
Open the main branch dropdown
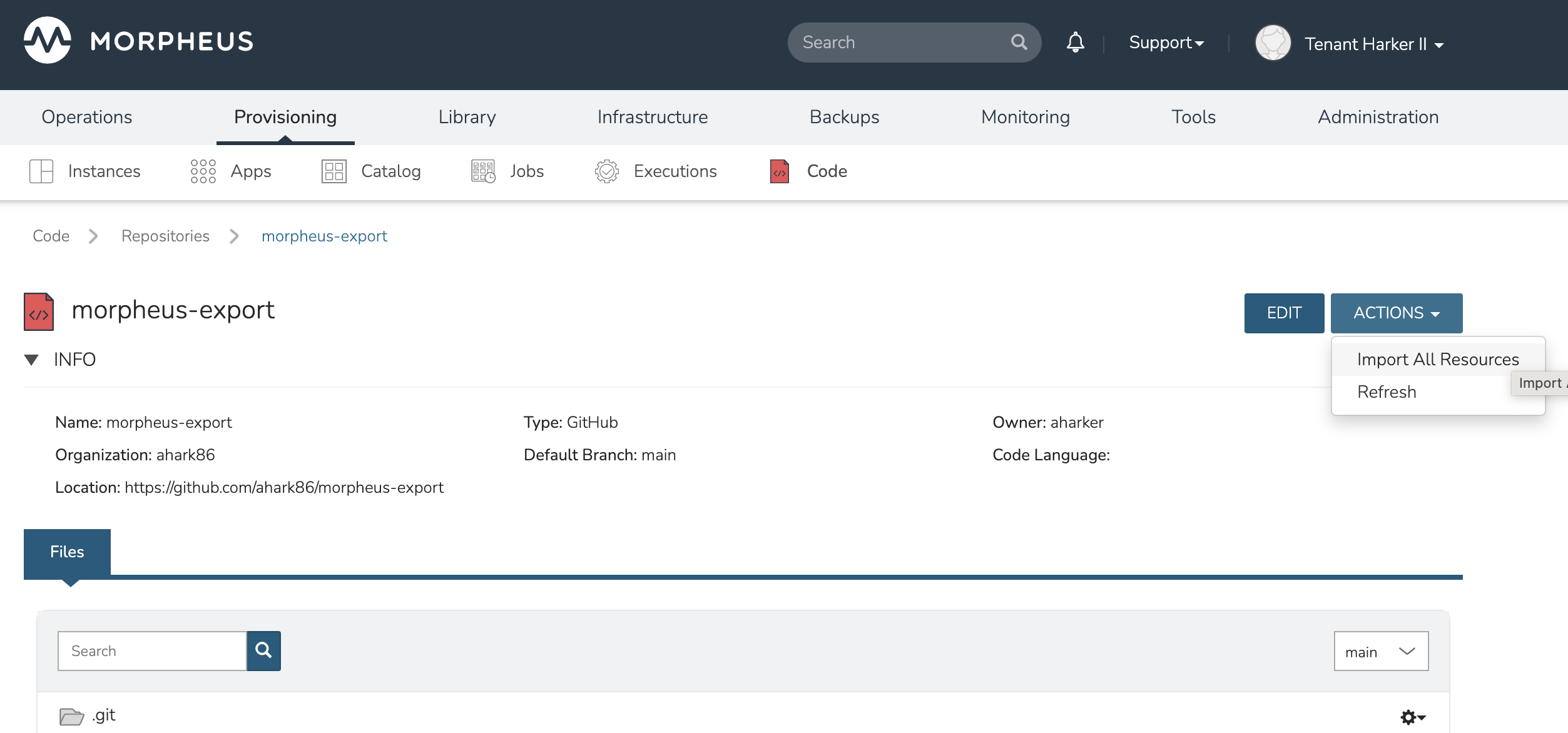tap(1380, 651)
